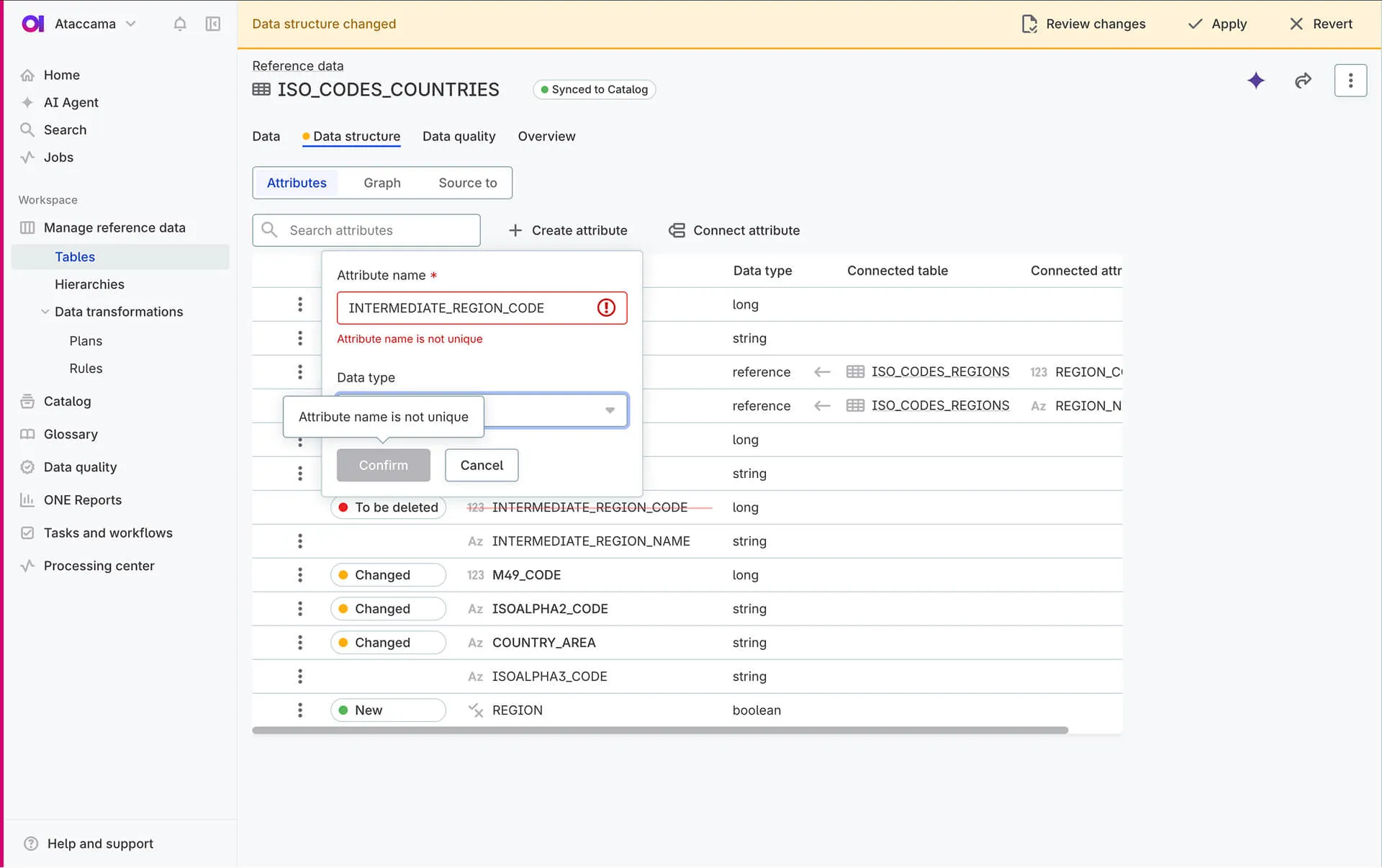This screenshot has width=1382, height=868.
Task: Select the Source to segment
Action: click(467, 183)
